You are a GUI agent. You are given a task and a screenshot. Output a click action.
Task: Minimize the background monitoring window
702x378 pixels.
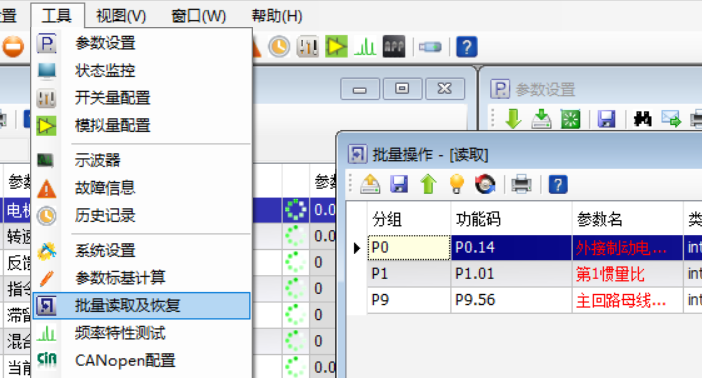coord(360,89)
